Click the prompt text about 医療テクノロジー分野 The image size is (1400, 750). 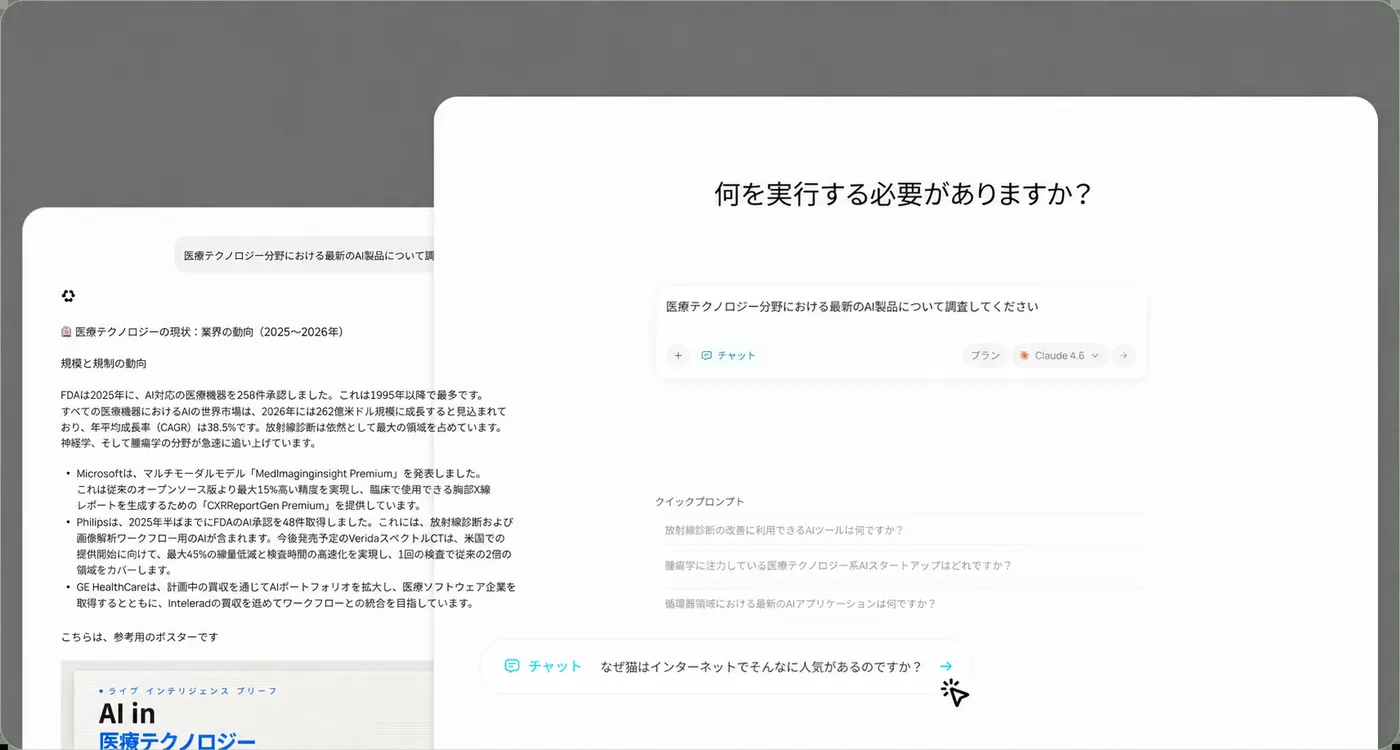(x=852, y=307)
